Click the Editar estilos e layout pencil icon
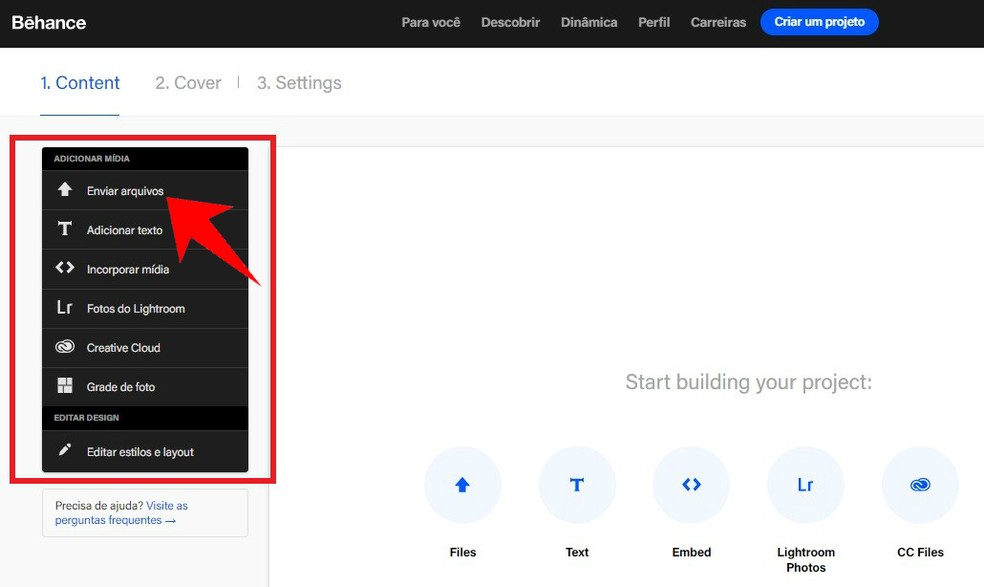 coord(63,451)
